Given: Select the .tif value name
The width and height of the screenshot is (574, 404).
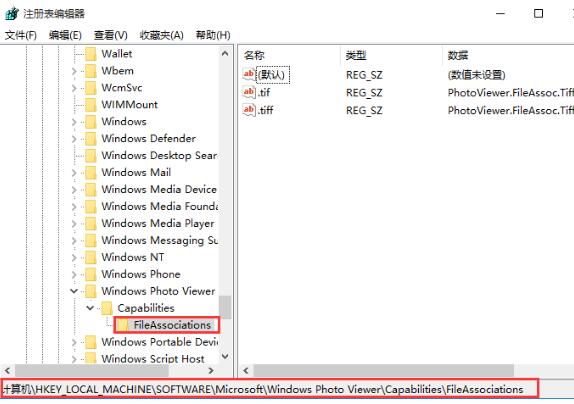Looking at the screenshot, I should pyautogui.click(x=264, y=93).
